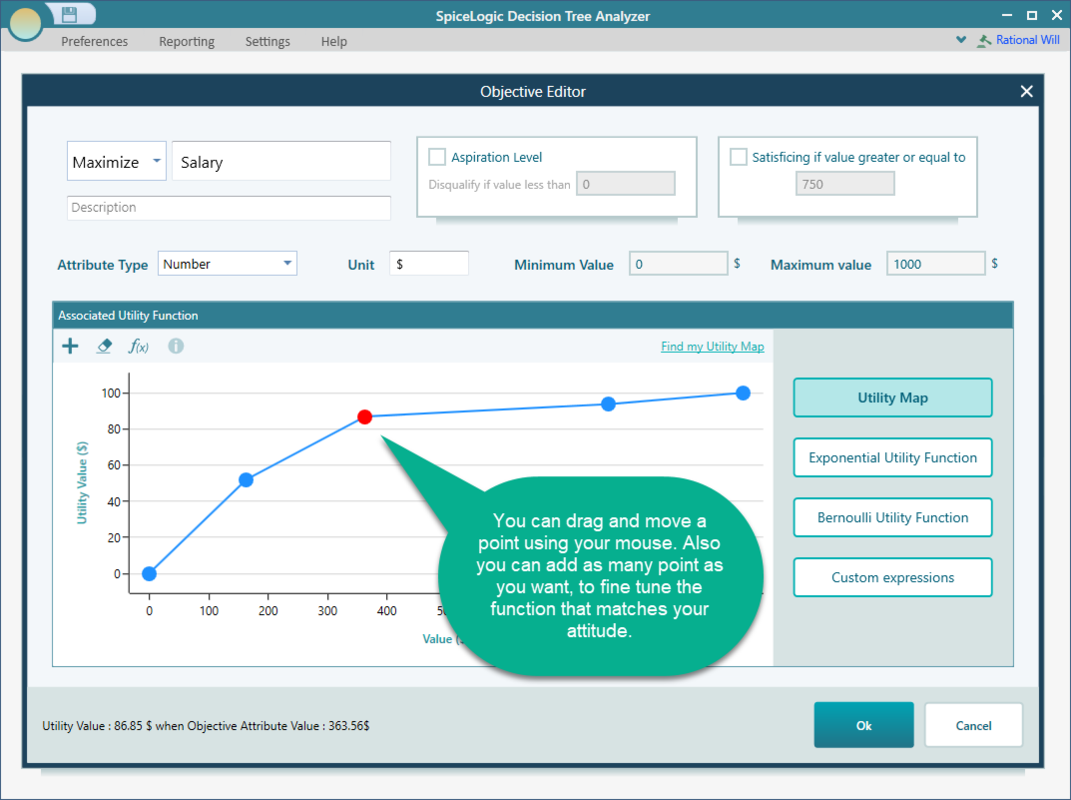The image size is (1071, 800).
Task: Select the eraser icon in utility toolbar
Action: (x=104, y=346)
